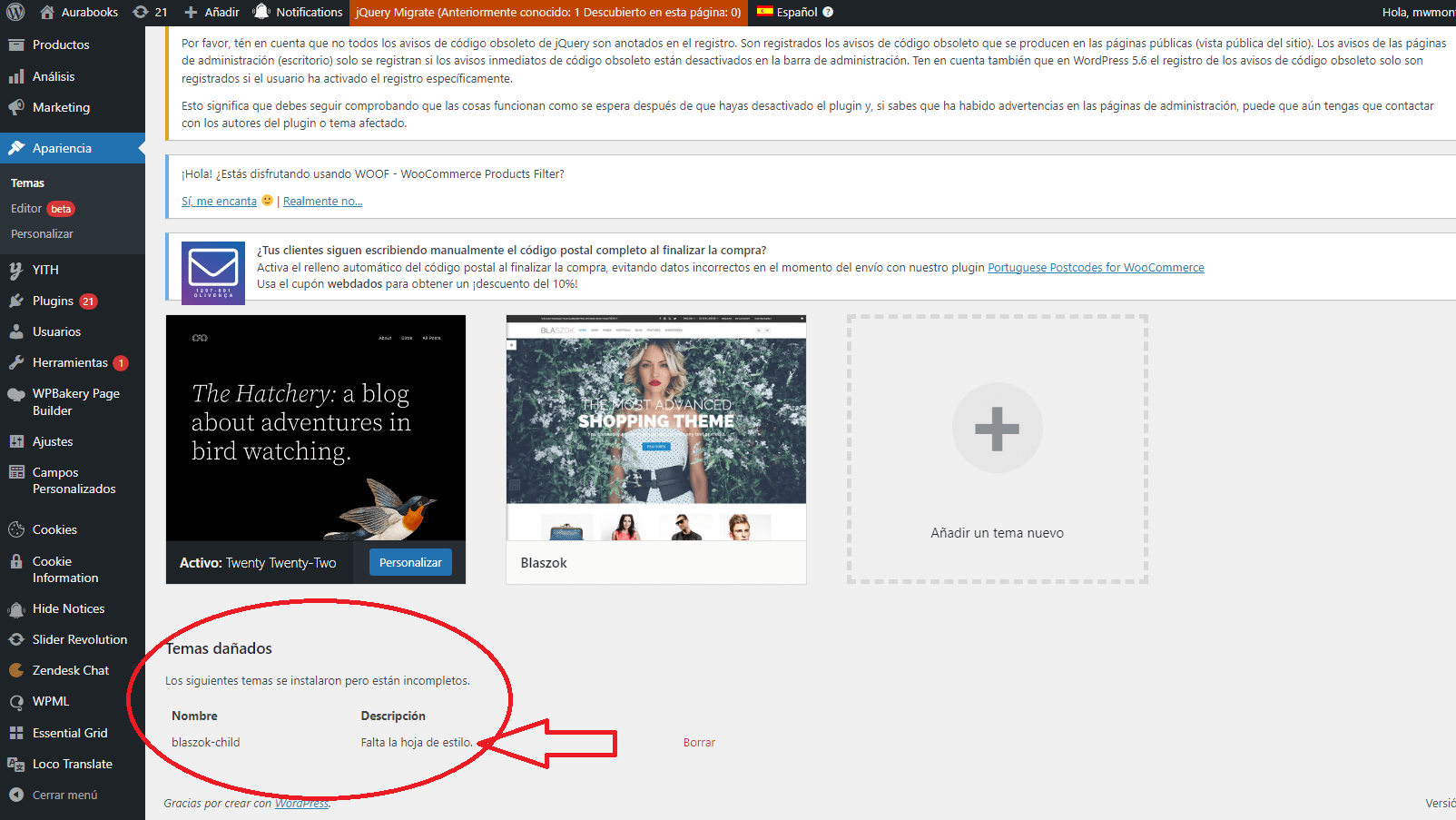Open the Español language menu
This screenshot has height=820, width=1456.
[795, 13]
